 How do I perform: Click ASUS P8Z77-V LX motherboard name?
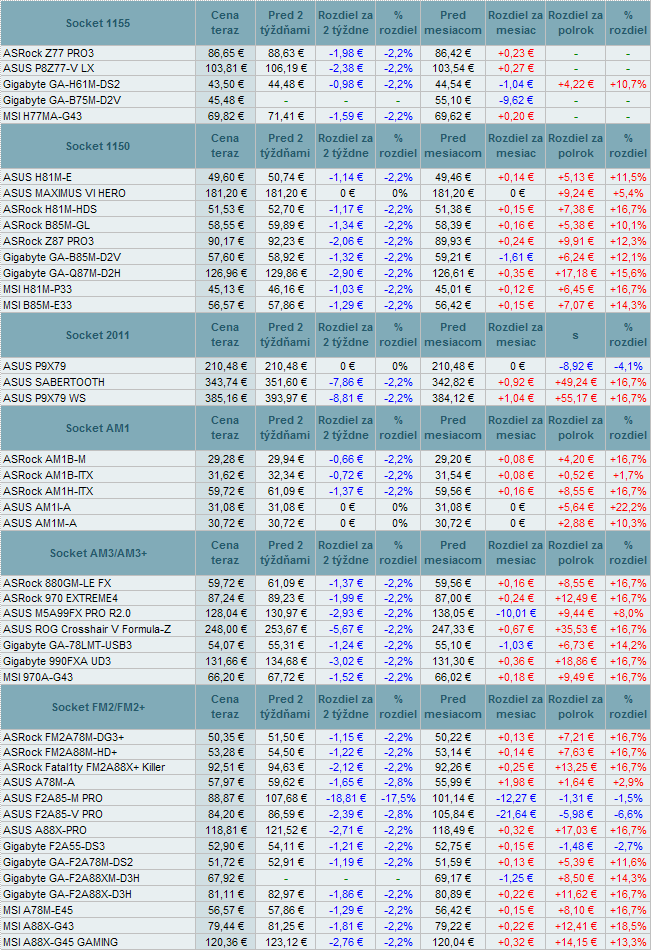pyautogui.click(x=48, y=68)
